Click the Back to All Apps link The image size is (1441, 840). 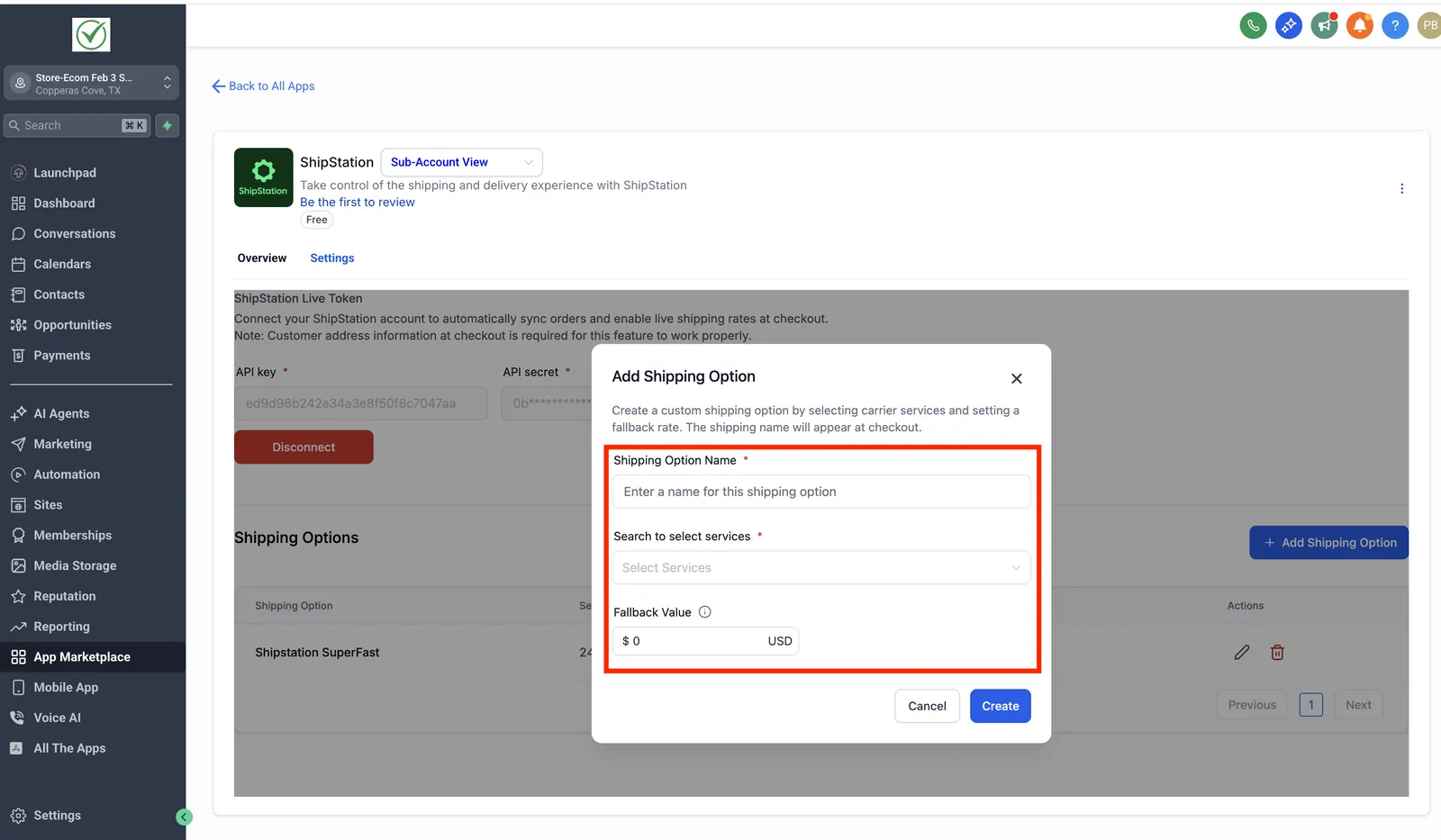(x=263, y=86)
